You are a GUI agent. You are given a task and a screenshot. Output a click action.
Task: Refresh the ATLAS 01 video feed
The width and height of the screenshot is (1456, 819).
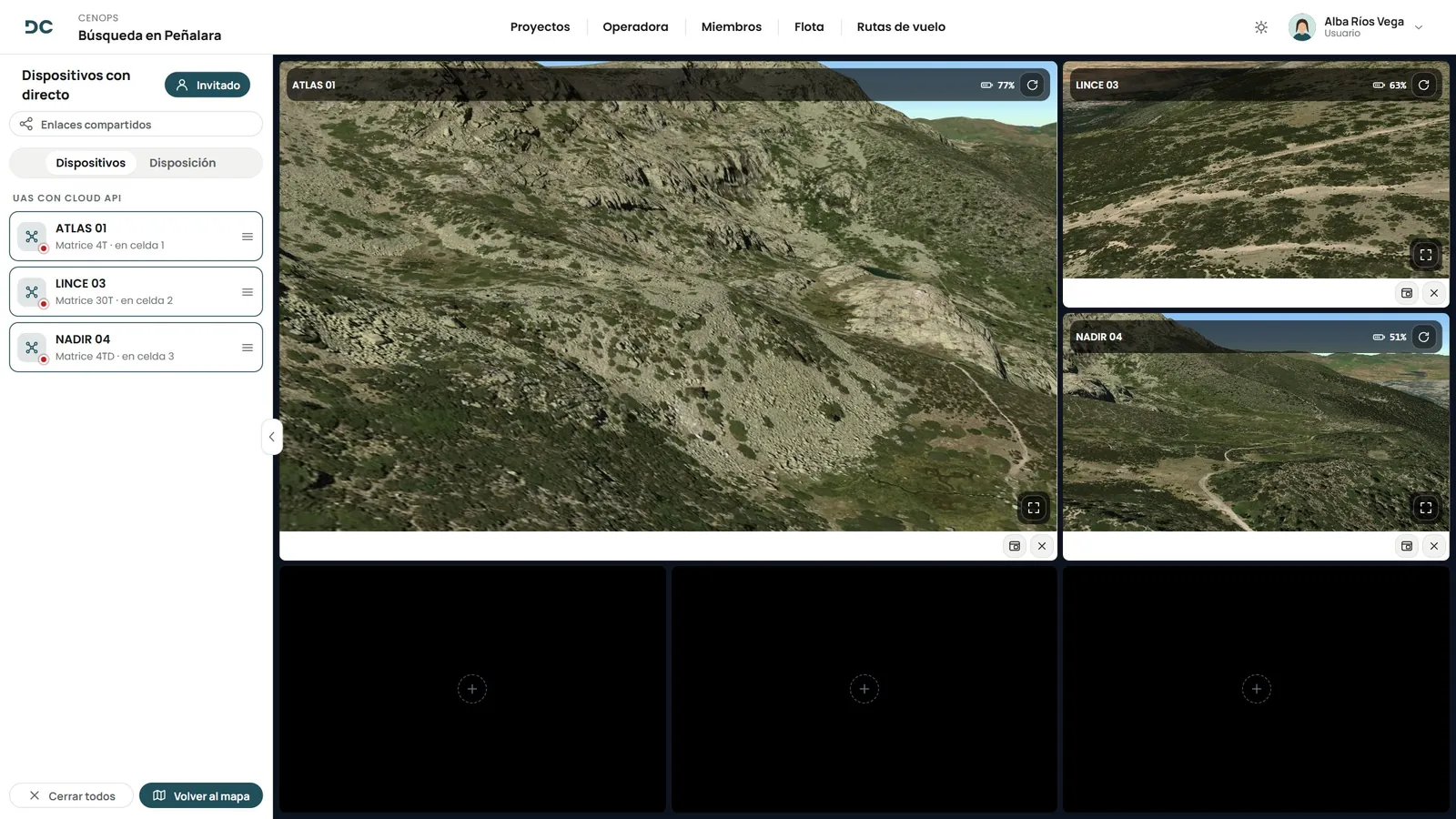(x=1032, y=85)
